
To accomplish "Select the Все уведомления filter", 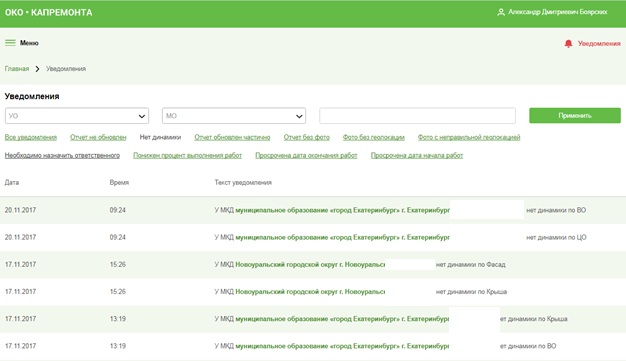I will point(31,137).
